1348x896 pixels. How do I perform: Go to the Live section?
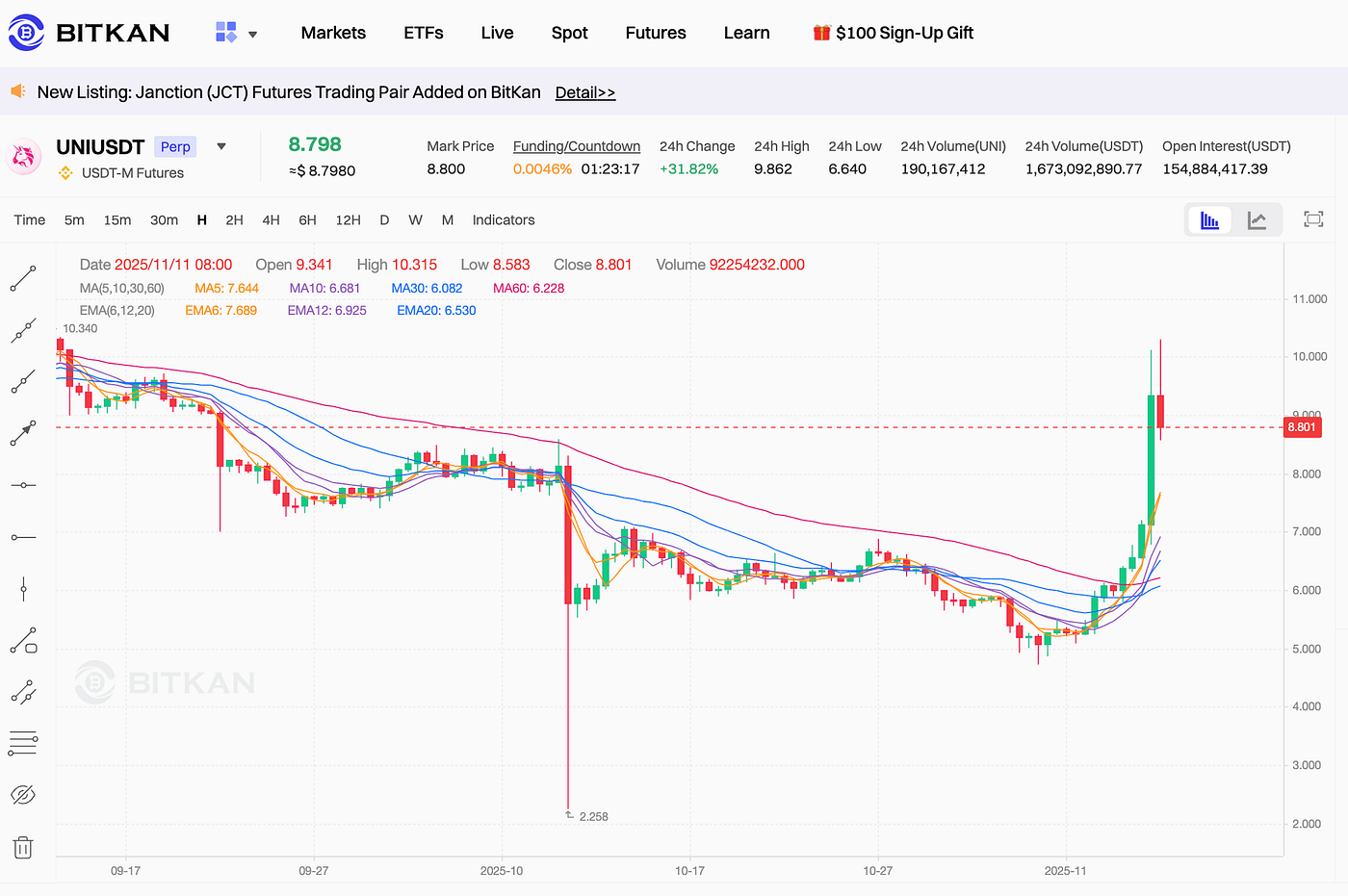[x=497, y=33]
